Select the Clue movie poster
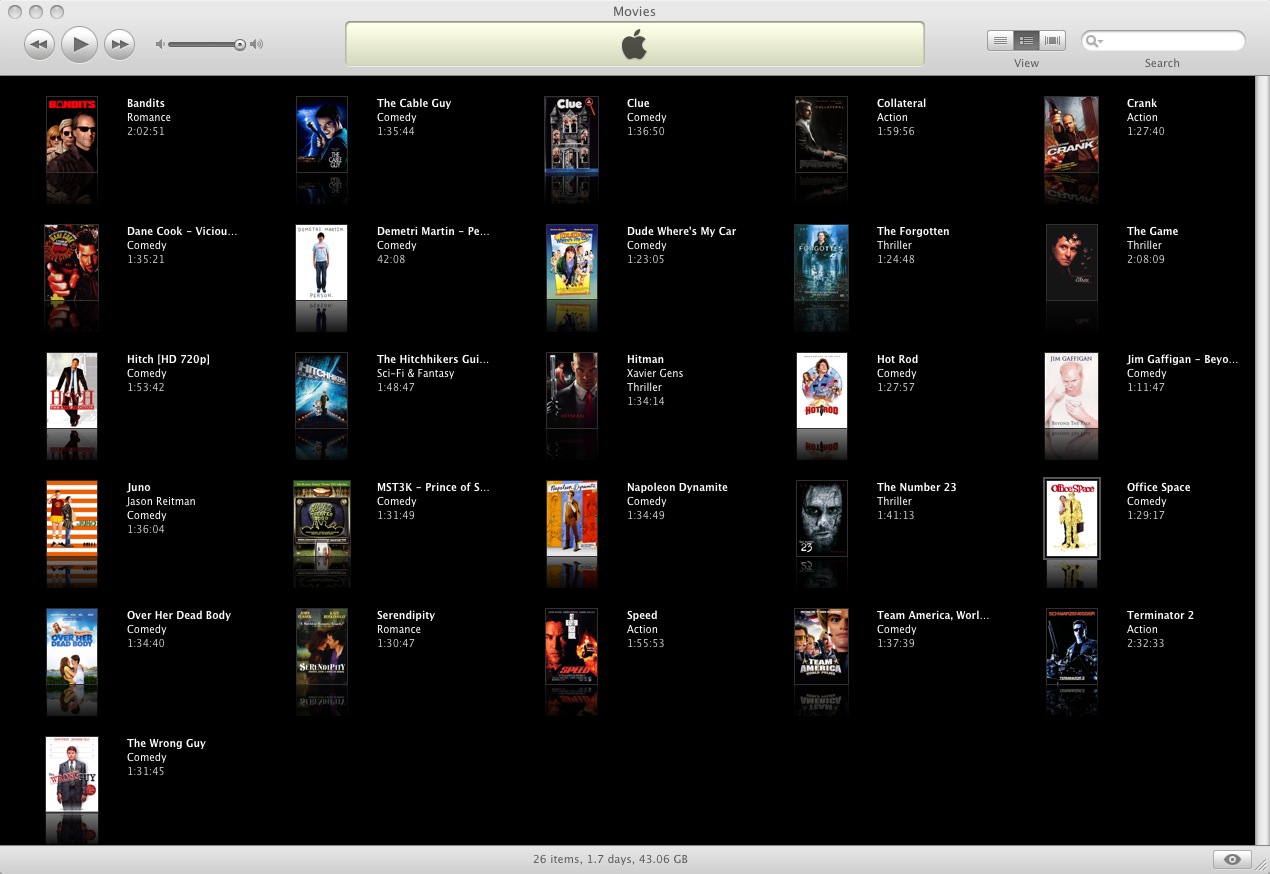The height and width of the screenshot is (874, 1270). coord(571,135)
